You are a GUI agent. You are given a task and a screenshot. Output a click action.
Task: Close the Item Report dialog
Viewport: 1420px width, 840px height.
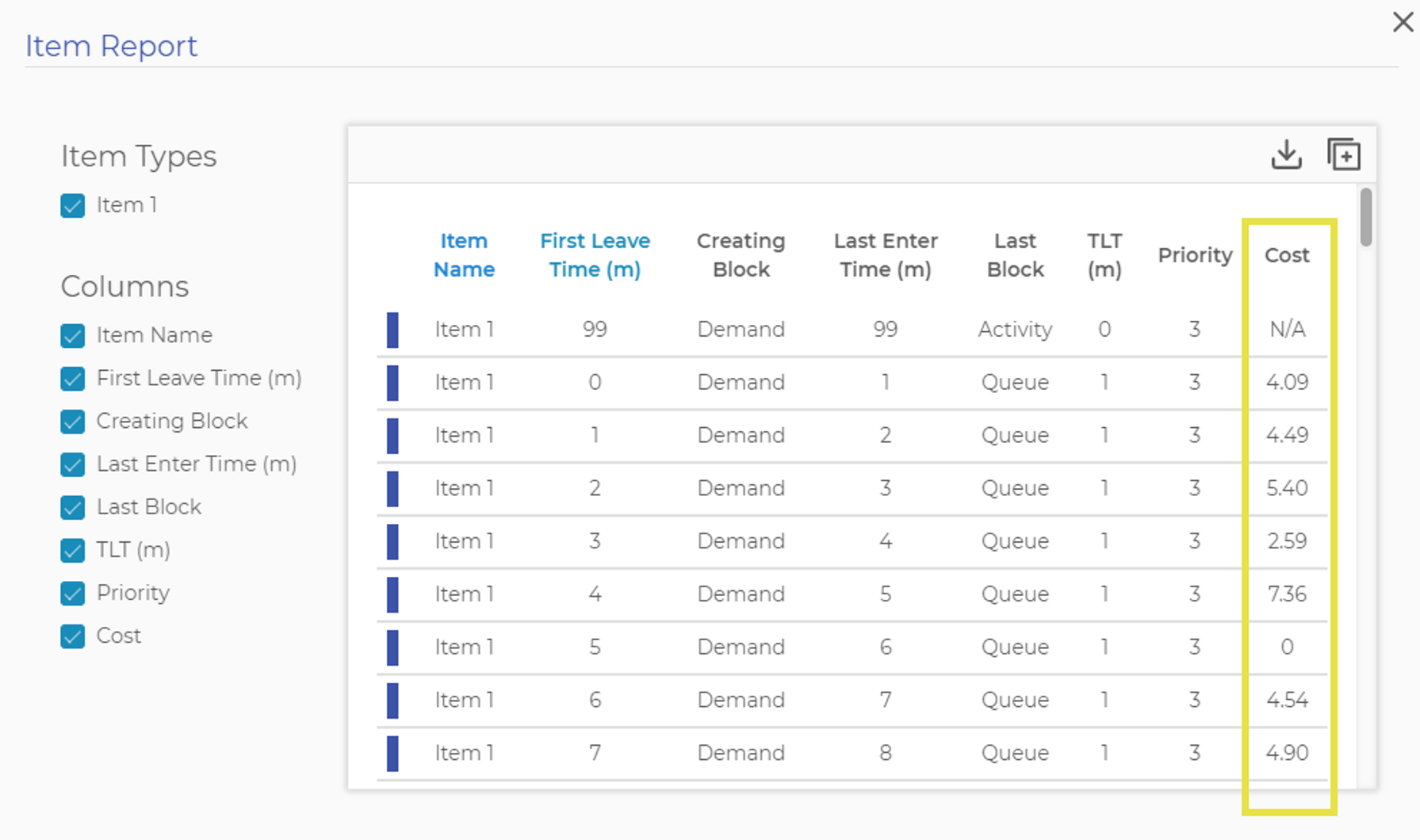[x=1403, y=22]
